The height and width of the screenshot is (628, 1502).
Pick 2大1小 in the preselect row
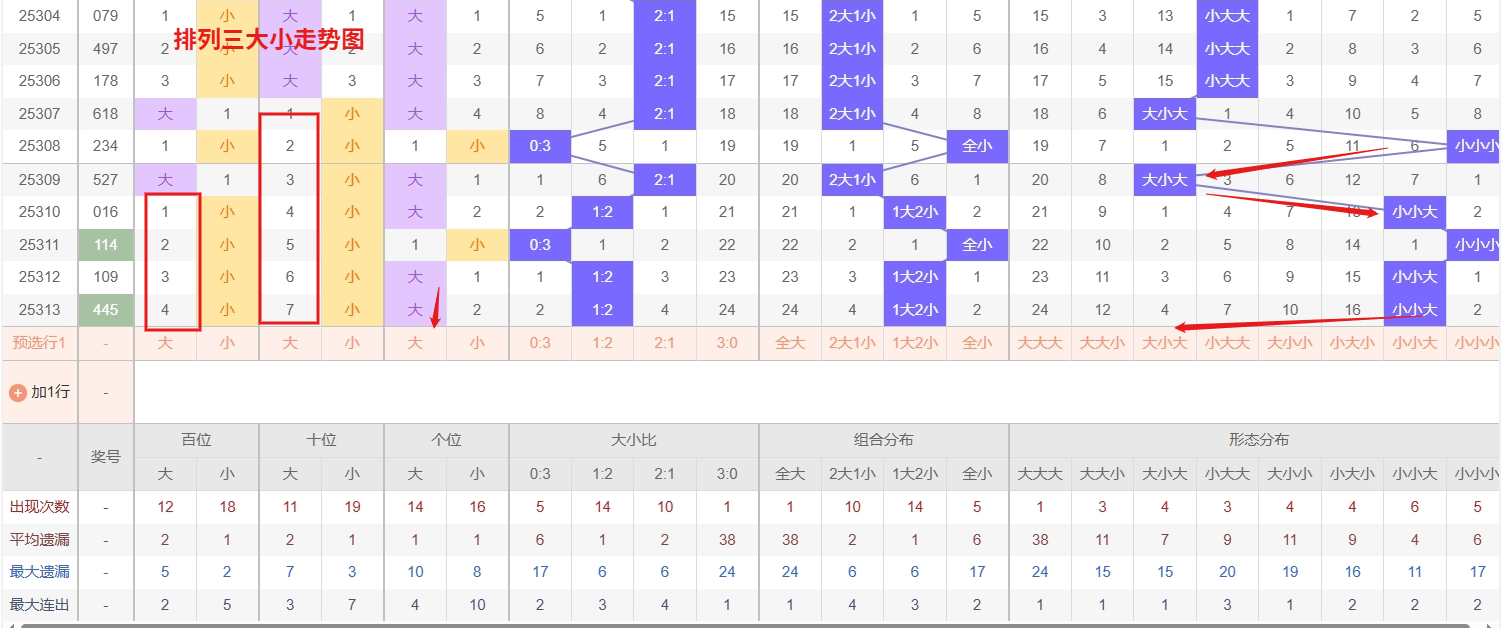[x=852, y=343]
